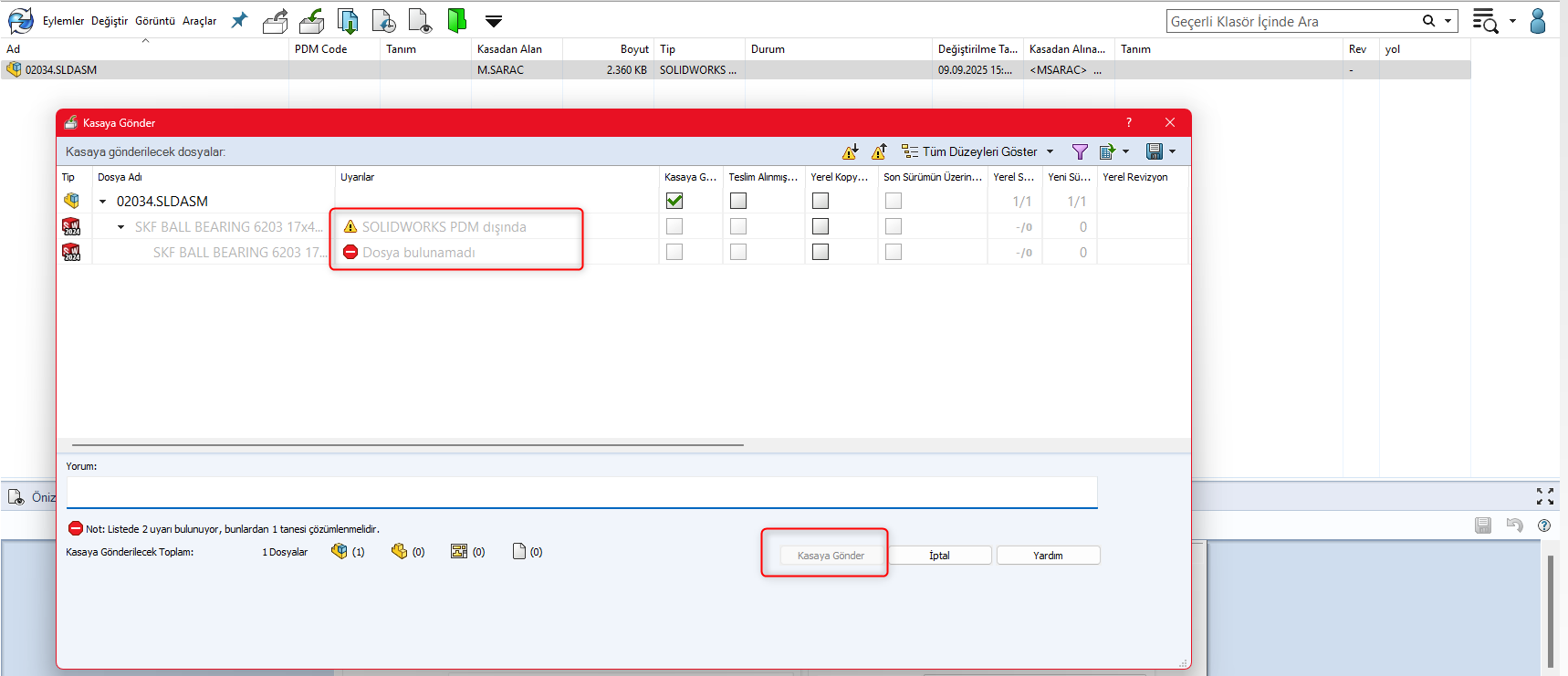This screenshot has width=1568, height=676.
Task: Click the user profile icon
Action: [1538, 20]
